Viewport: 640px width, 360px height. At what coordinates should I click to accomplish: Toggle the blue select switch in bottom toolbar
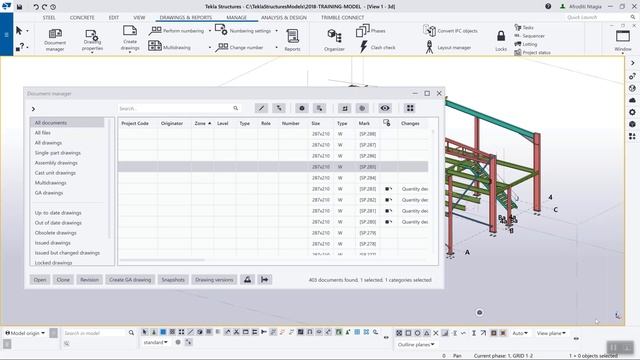tap(163, 332)
